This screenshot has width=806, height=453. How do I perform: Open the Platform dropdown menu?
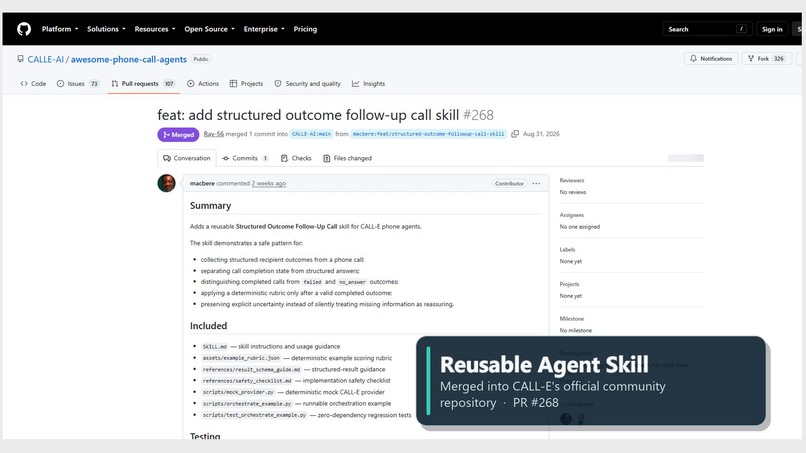pyautogui.click(x=60, y=29)
